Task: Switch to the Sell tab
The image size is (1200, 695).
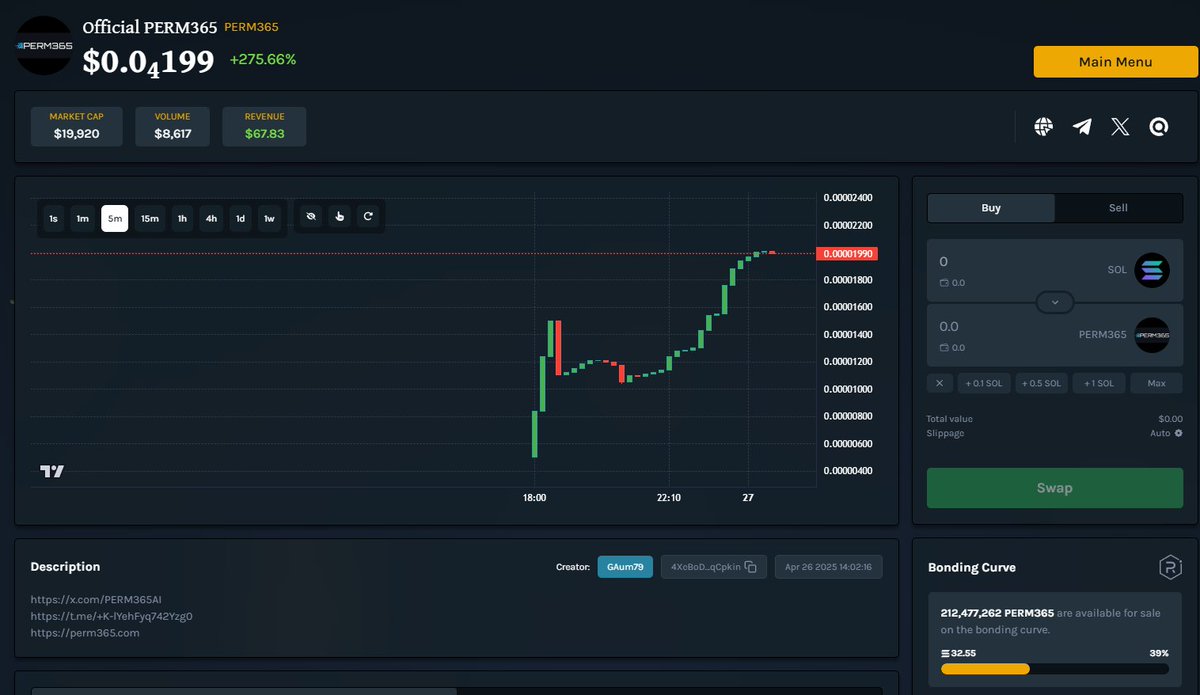Action: 1118,208
